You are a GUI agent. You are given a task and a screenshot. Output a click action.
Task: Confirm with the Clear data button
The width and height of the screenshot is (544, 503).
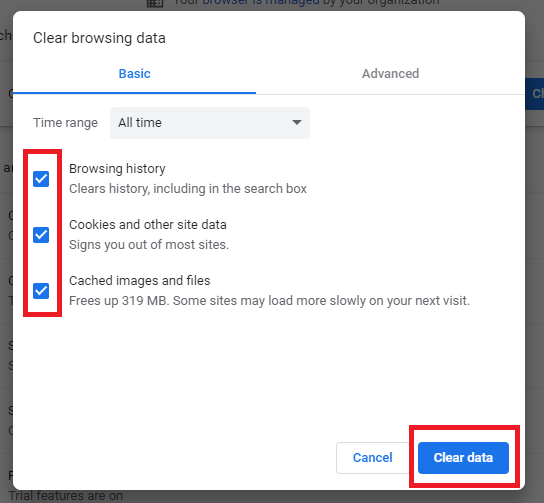463,458
